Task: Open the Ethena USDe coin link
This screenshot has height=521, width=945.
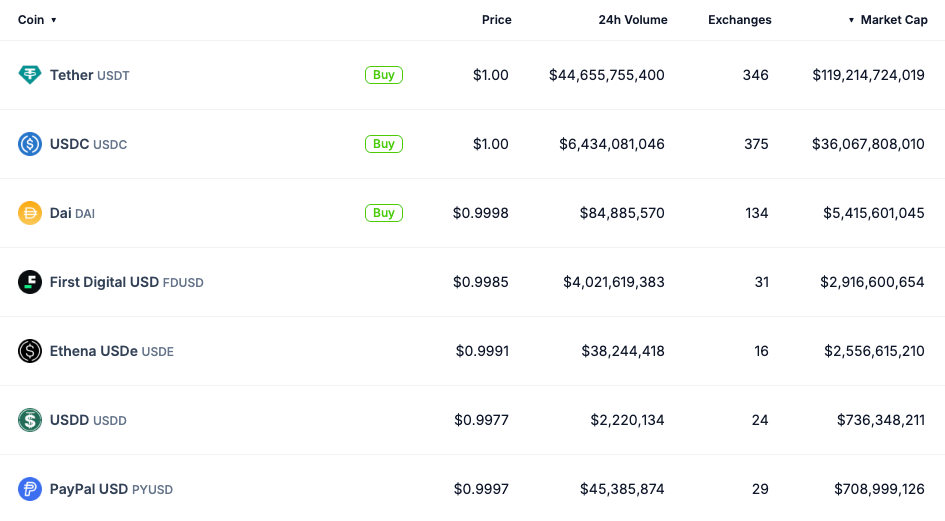Action: click(x=111, y=351)
